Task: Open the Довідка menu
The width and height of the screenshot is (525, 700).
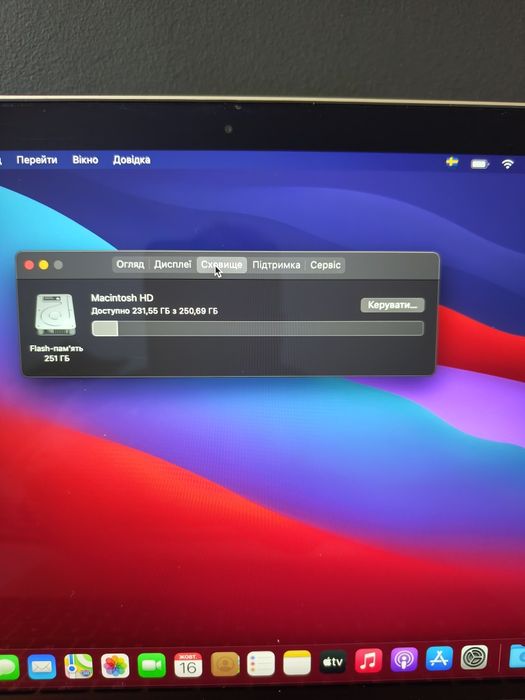Action: [131, 160]
